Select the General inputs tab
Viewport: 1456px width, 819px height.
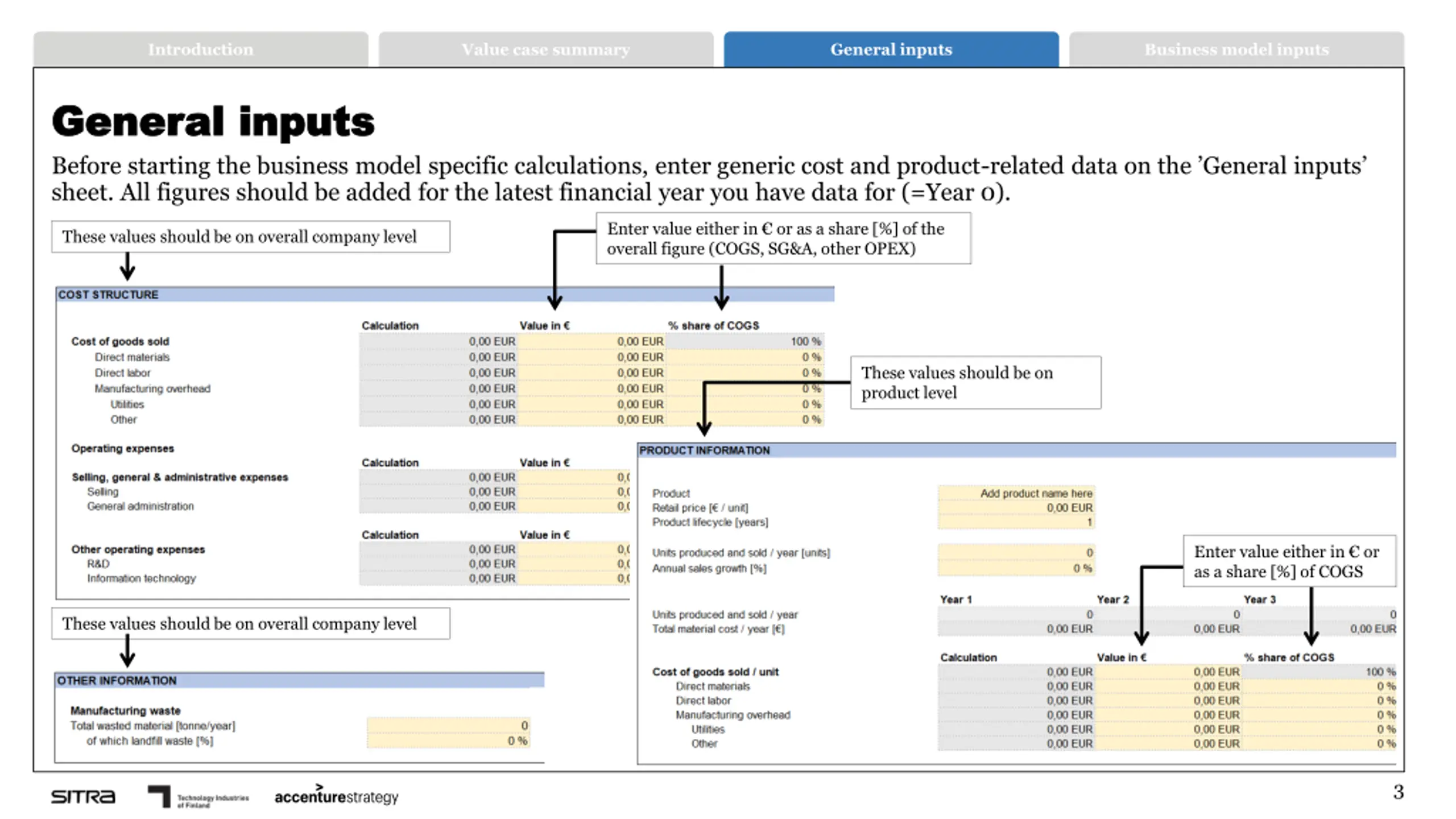click(891, 49)
